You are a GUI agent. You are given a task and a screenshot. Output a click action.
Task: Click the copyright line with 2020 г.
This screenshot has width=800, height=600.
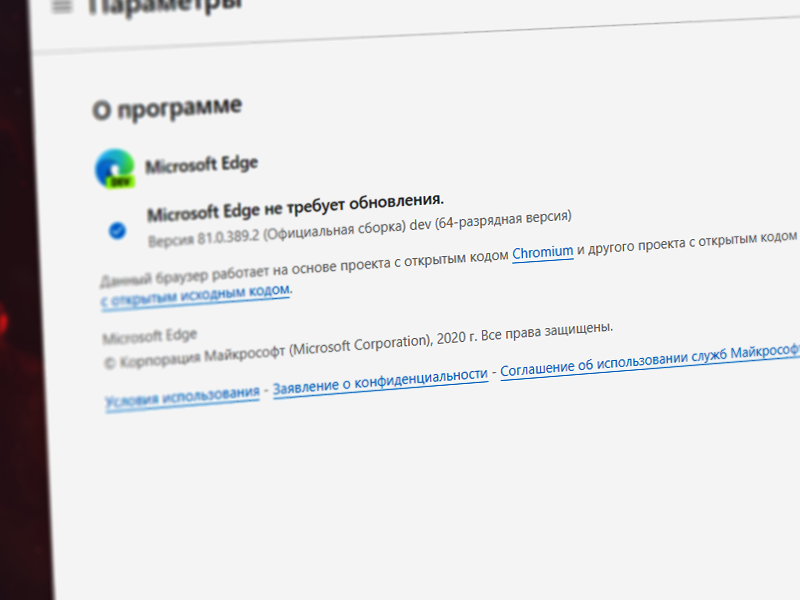coord(358,345)
